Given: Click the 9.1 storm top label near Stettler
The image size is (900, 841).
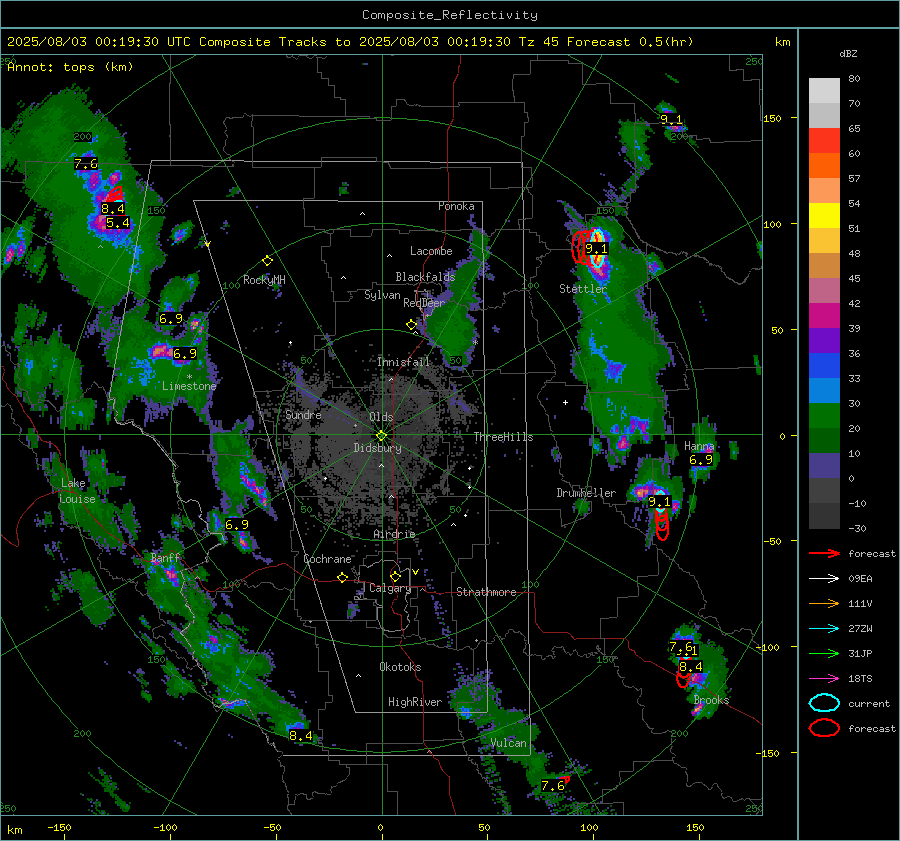Looking at the screenshot, I should click(x=596, y=249).
